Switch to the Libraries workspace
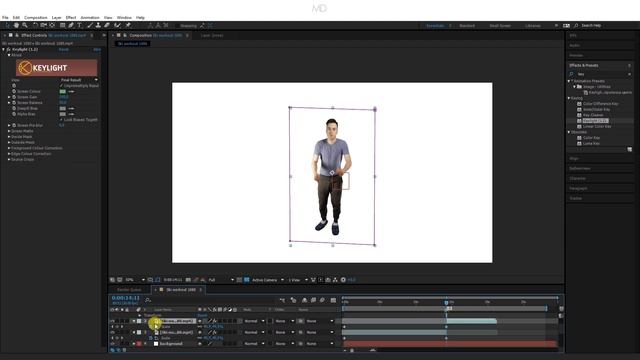Image resolution: width=640 pixels, height=360 pixels. (x=533, y=26)
